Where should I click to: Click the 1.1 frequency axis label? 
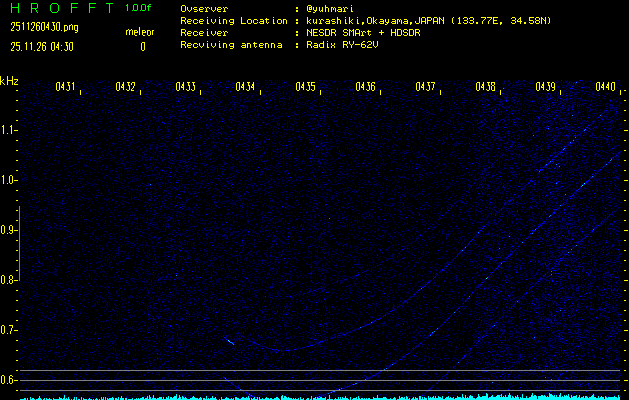9,130
